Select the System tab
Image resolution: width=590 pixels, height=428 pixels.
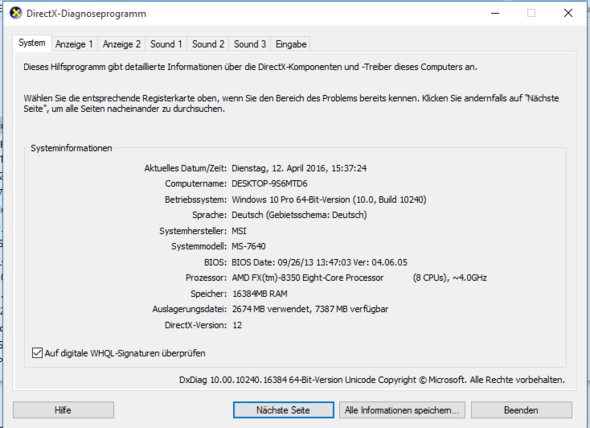[x=32, y=43]
